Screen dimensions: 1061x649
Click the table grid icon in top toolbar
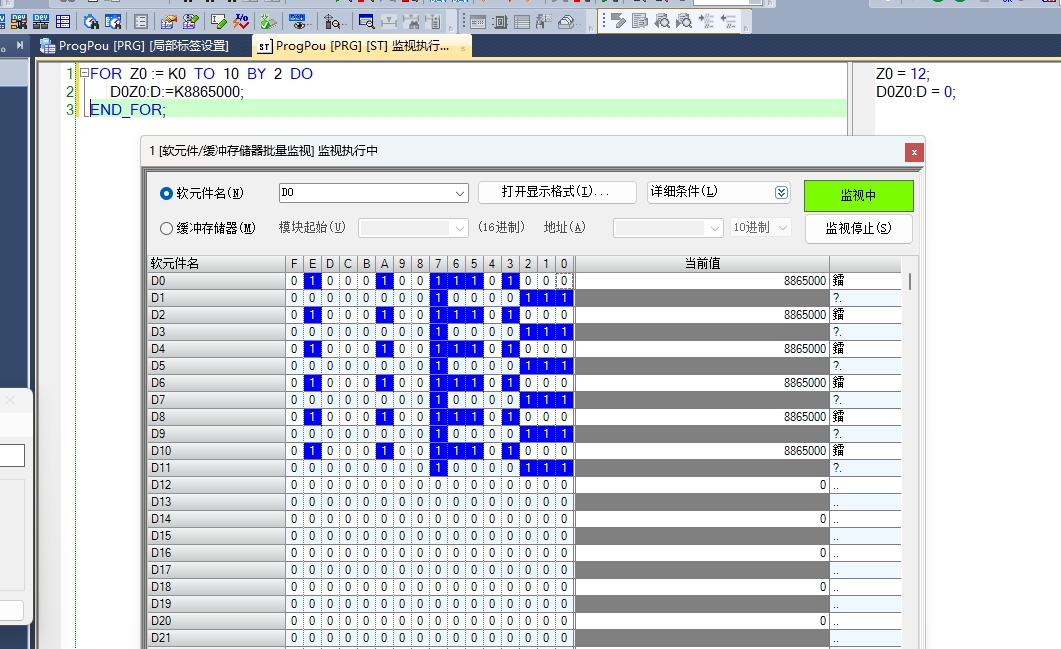[x=63, y=21]
